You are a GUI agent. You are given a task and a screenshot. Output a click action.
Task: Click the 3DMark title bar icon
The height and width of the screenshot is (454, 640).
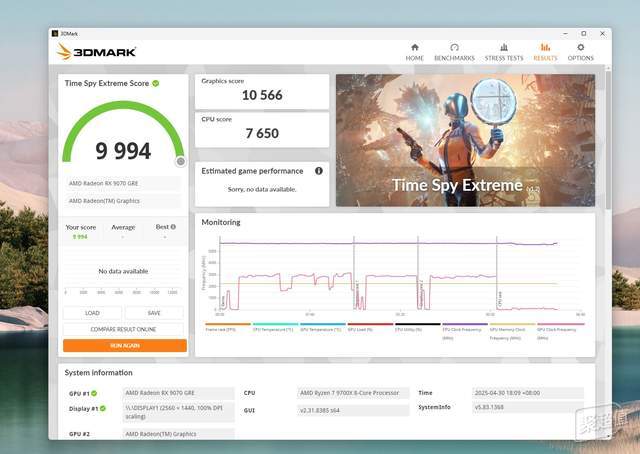(x=55, y=33)
